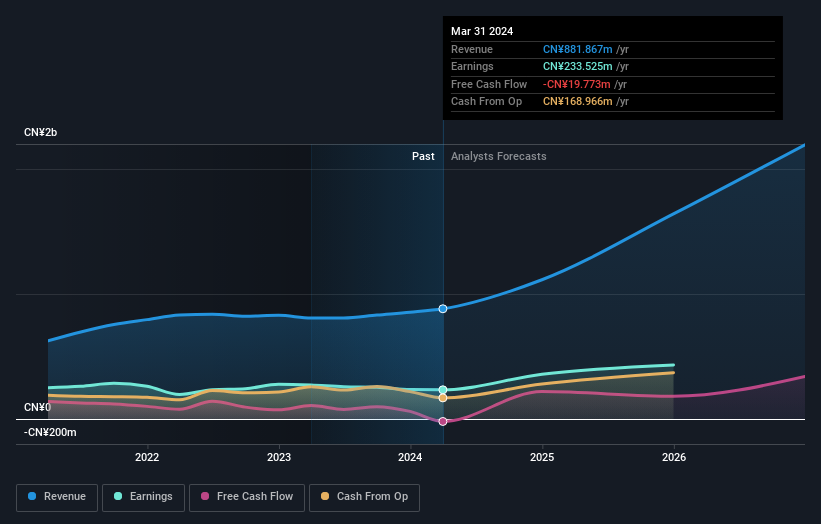
Task: Click the blue Revenue data point marker
Action: point(443,309)
